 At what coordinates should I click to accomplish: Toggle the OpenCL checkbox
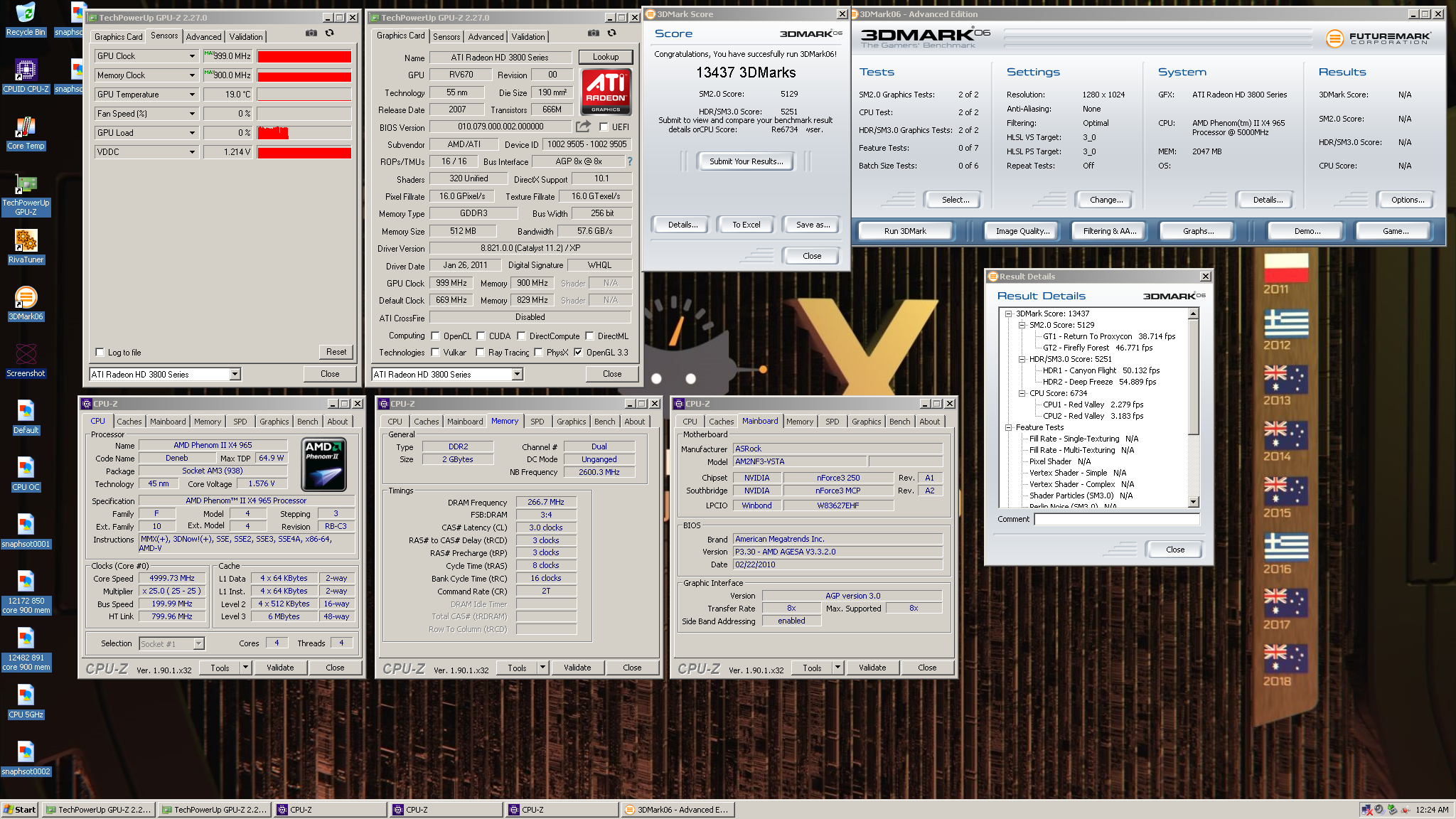point(435,336)
